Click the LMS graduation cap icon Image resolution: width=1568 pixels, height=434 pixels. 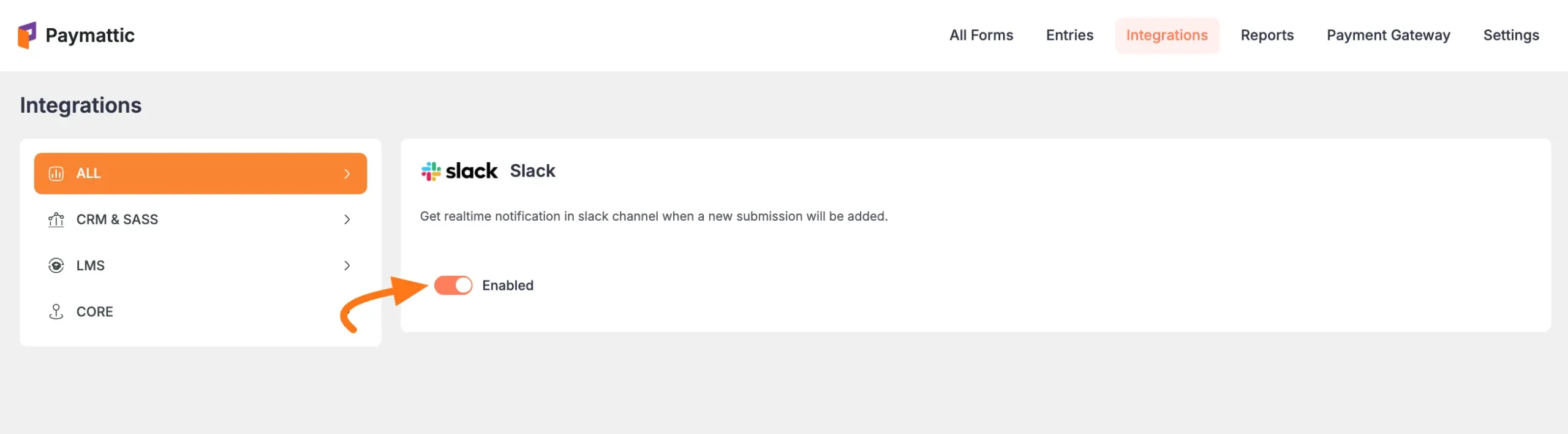pos(56,265)
